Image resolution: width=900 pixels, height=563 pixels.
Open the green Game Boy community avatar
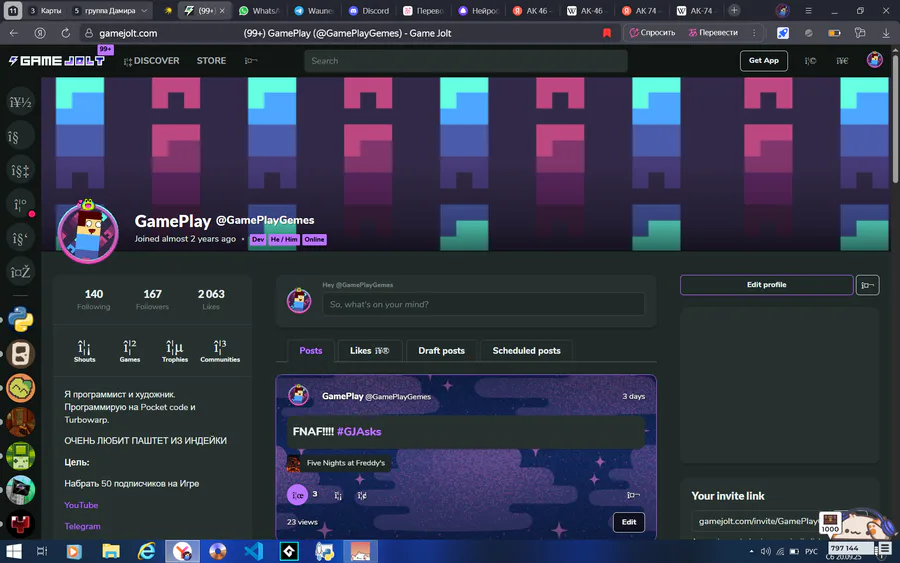(x=21, y=456)
